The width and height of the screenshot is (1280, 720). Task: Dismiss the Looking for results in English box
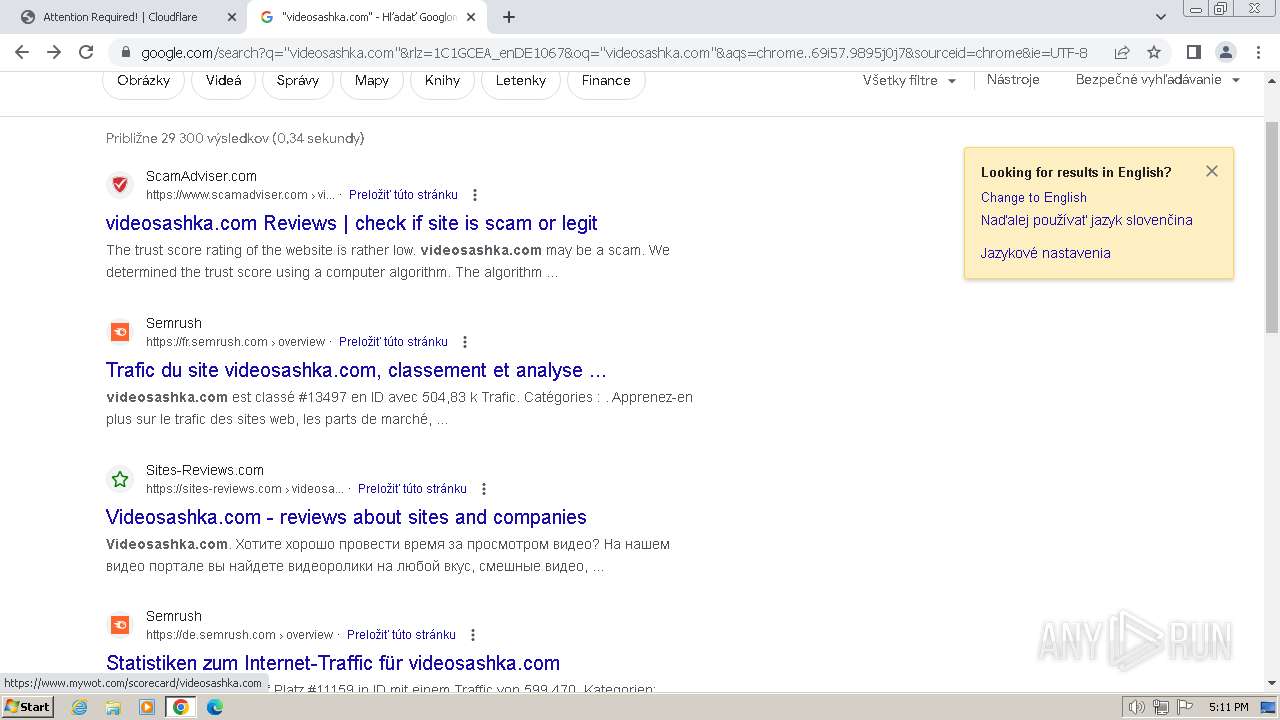1212,171
